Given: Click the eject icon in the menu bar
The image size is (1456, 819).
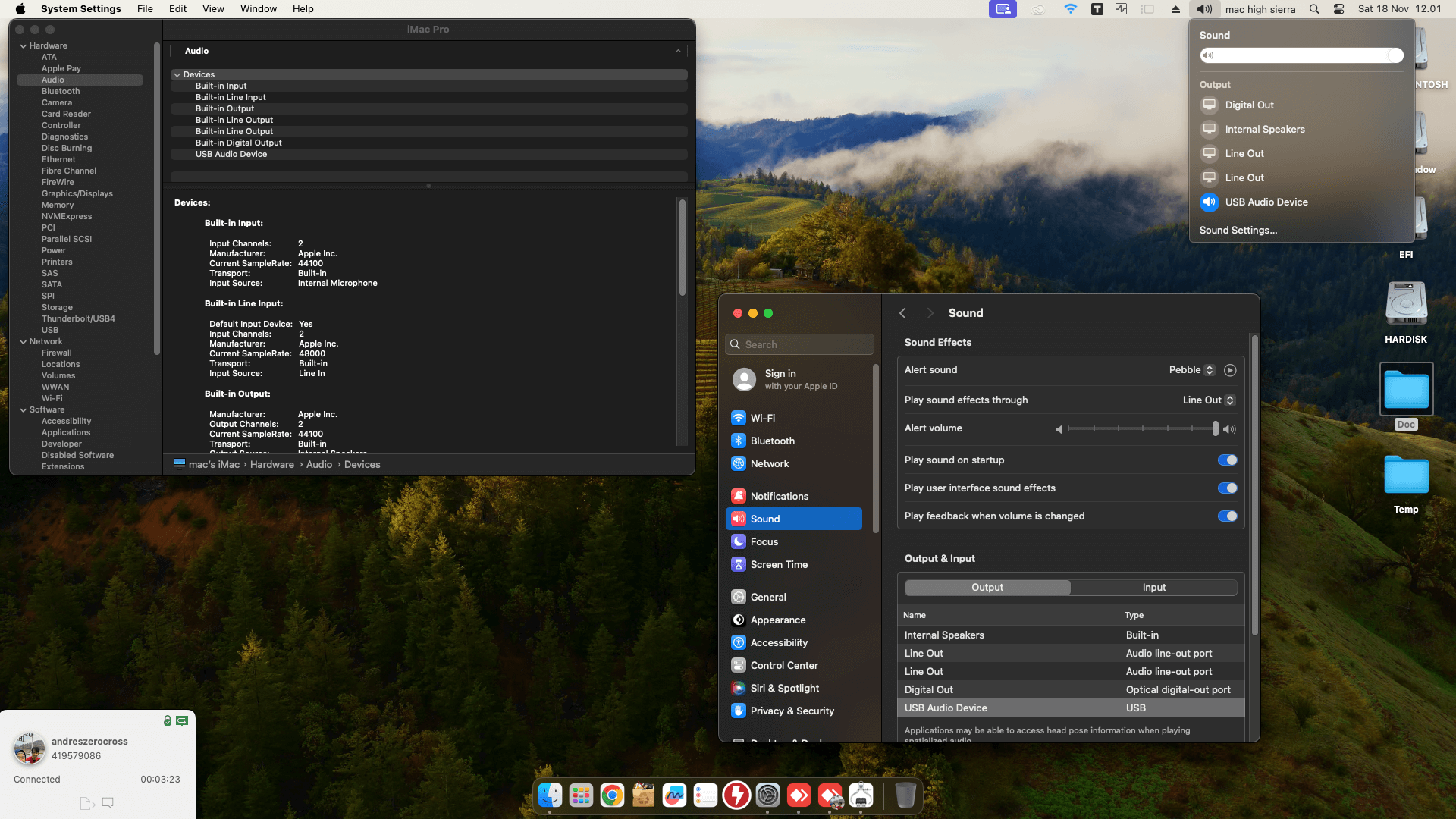Looking at the screenshot, I should tap(1175, 9).
